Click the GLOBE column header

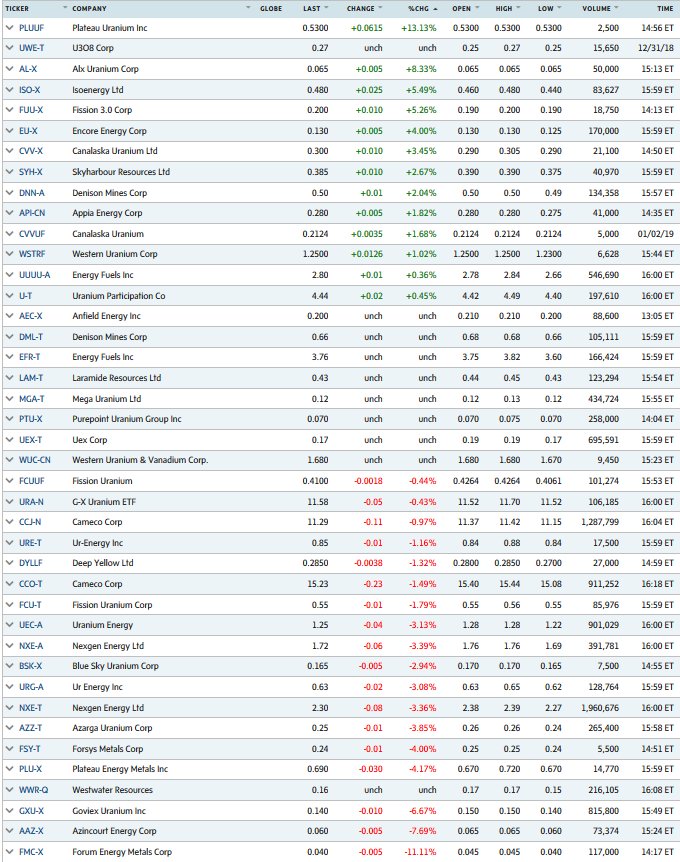coord(271,8)
